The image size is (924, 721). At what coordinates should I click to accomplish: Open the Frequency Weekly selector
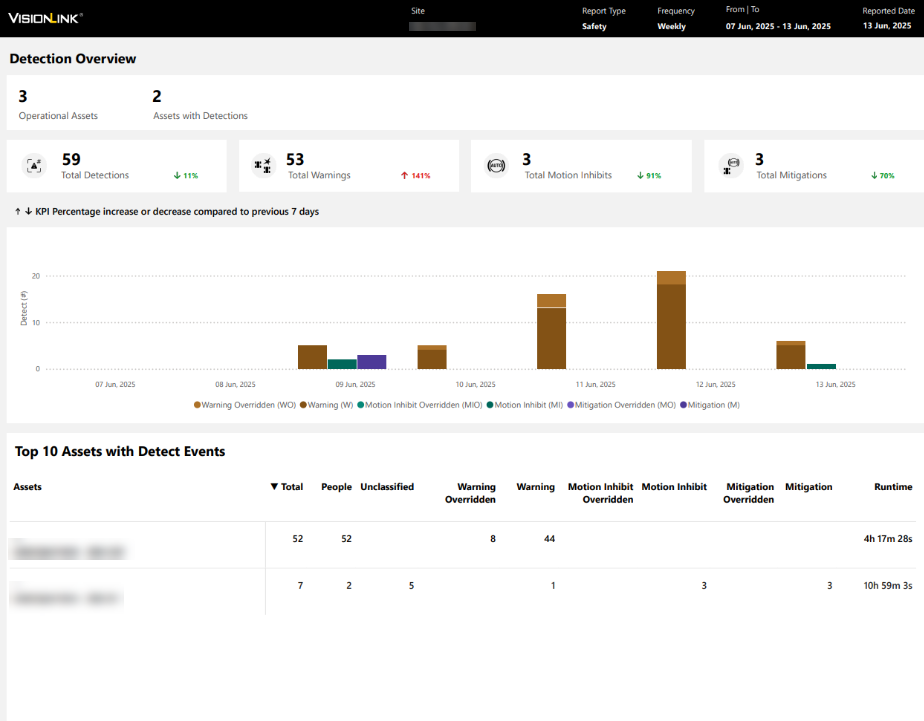click(x=671, y=27)
